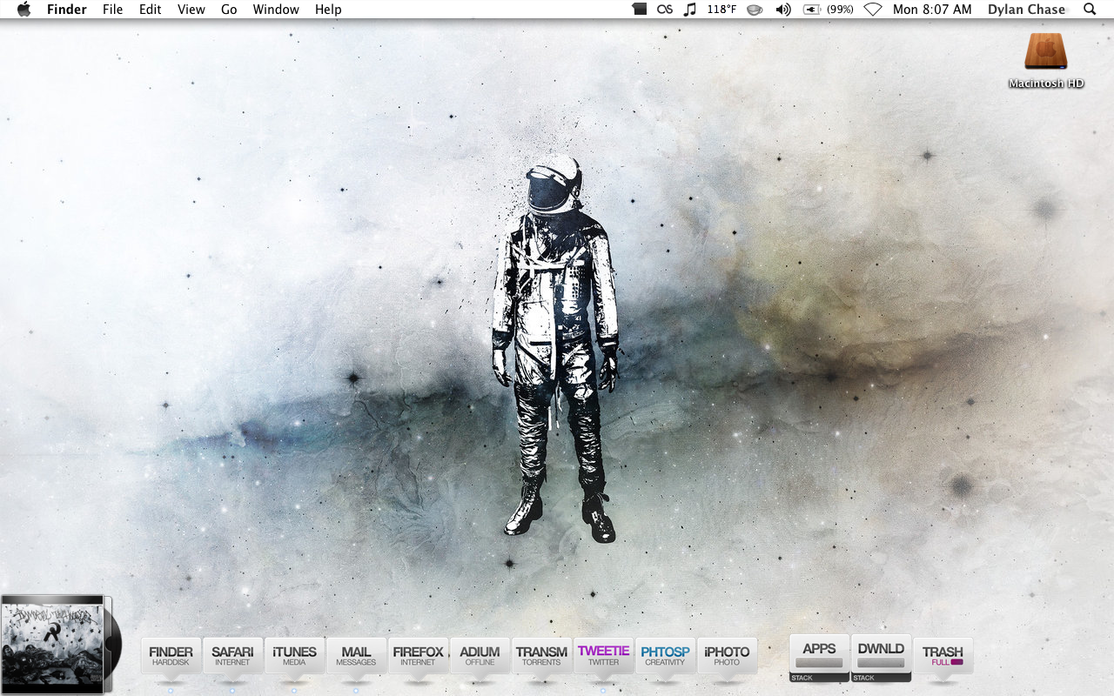Open Tweetie from the dock
The height and width of the screenshot is (696, 1114).
point(603,655)
